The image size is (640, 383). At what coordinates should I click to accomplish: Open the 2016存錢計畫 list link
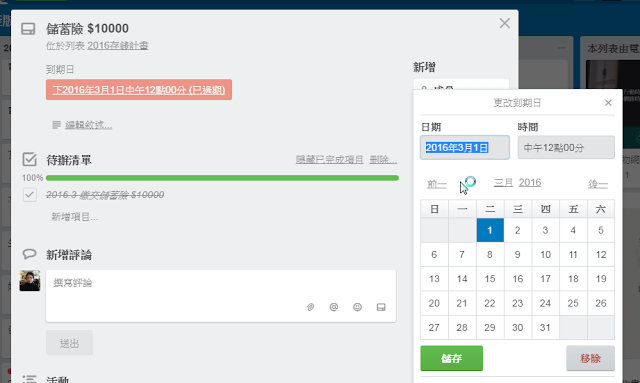118,45
